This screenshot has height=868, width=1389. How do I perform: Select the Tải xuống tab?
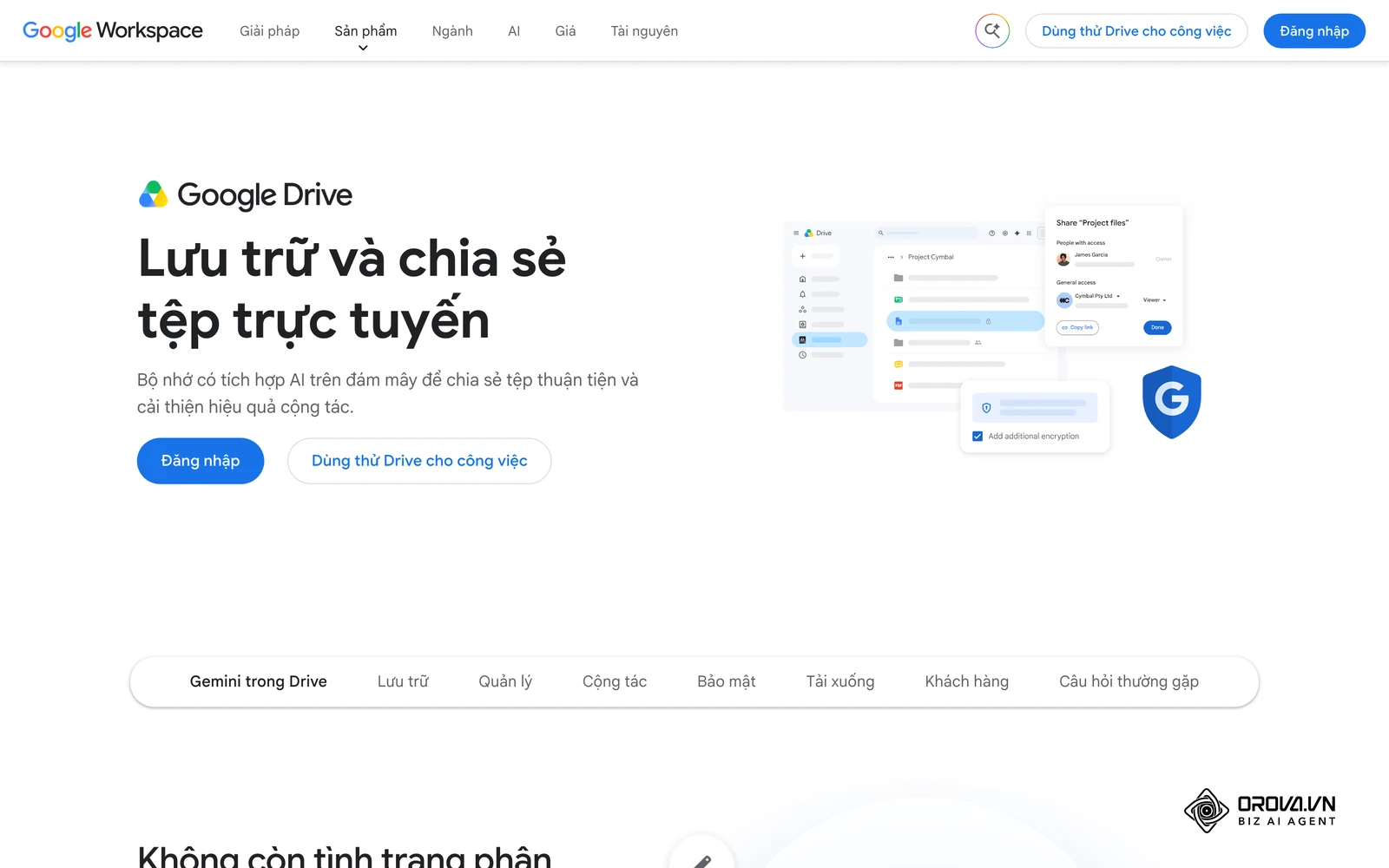[840, 681]
